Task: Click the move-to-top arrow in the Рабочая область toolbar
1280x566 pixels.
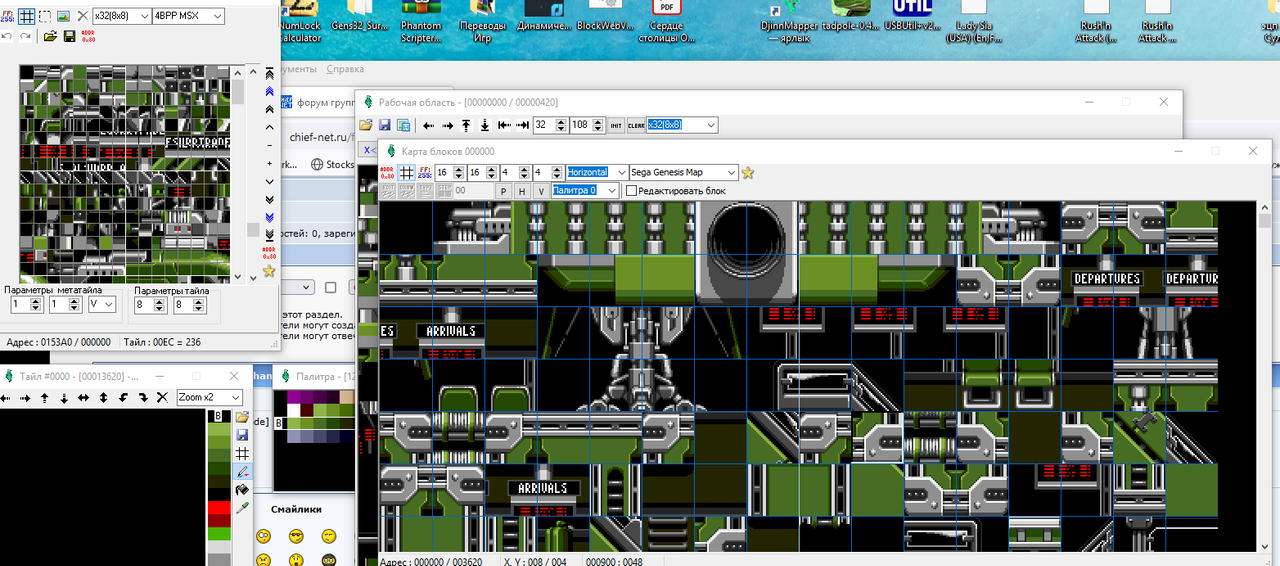Action: (466, 125)
